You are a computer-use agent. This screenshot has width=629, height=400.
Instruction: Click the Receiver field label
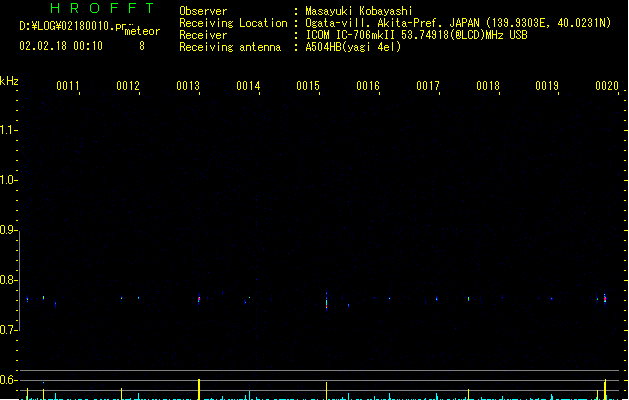(203, 35)
